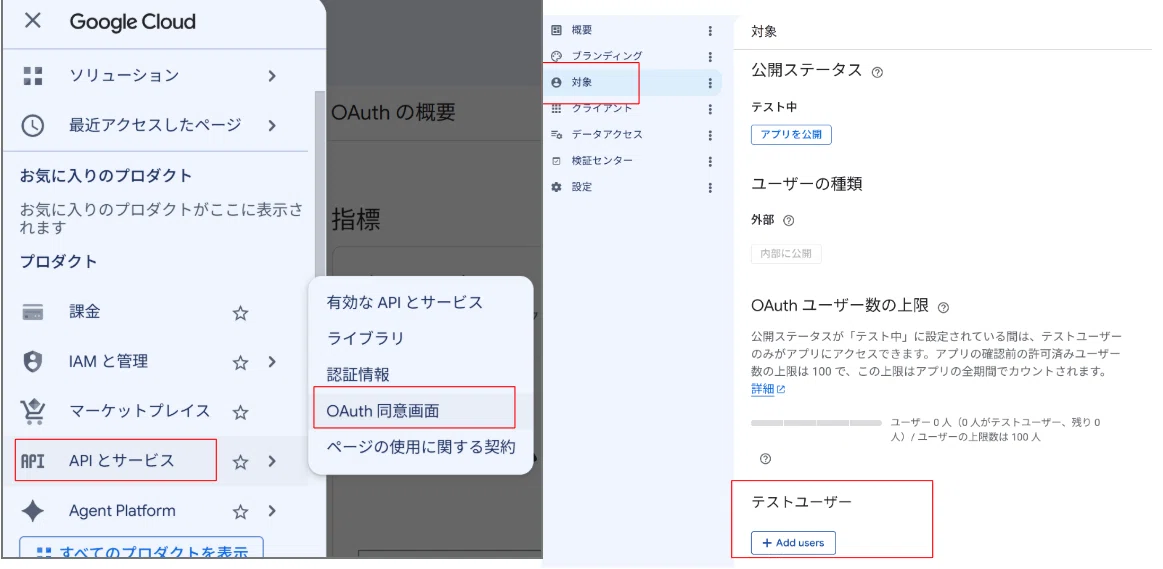
Task: Click help icon below the user quota bar
Action: pos(765,459)
